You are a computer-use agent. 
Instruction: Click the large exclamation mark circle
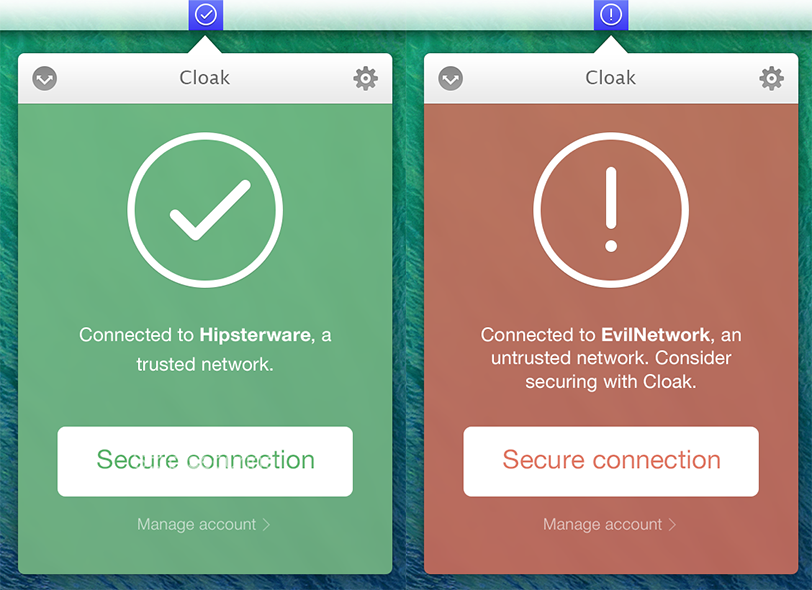[611, 210]
